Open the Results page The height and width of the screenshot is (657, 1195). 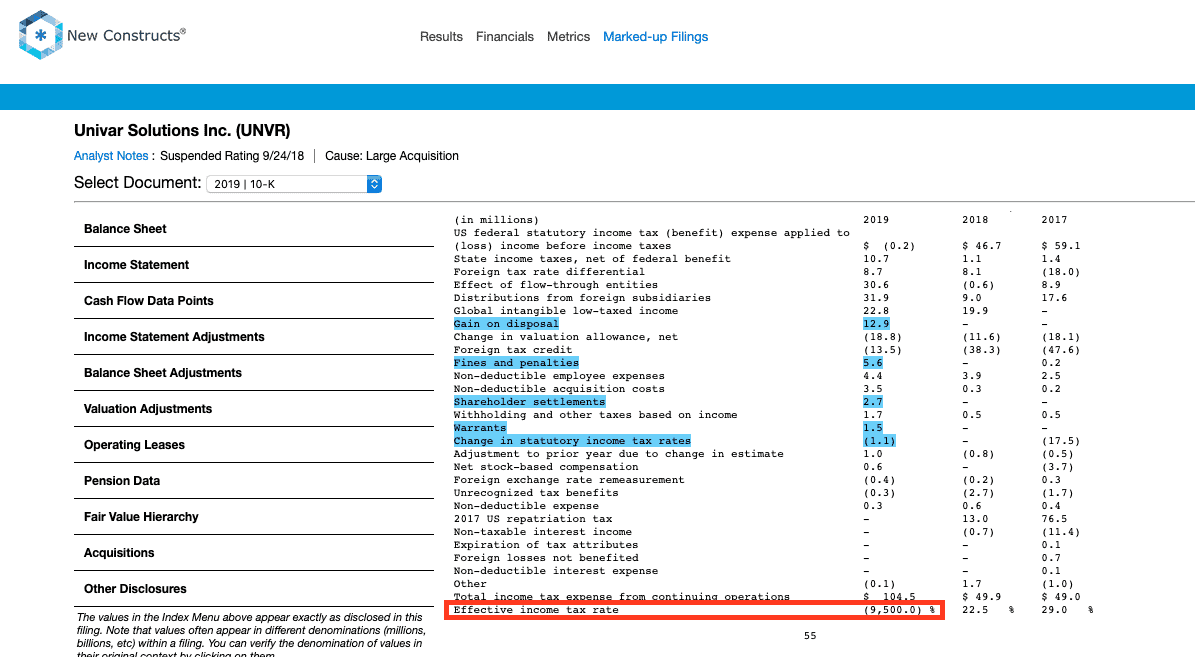(x=441, y=37)
